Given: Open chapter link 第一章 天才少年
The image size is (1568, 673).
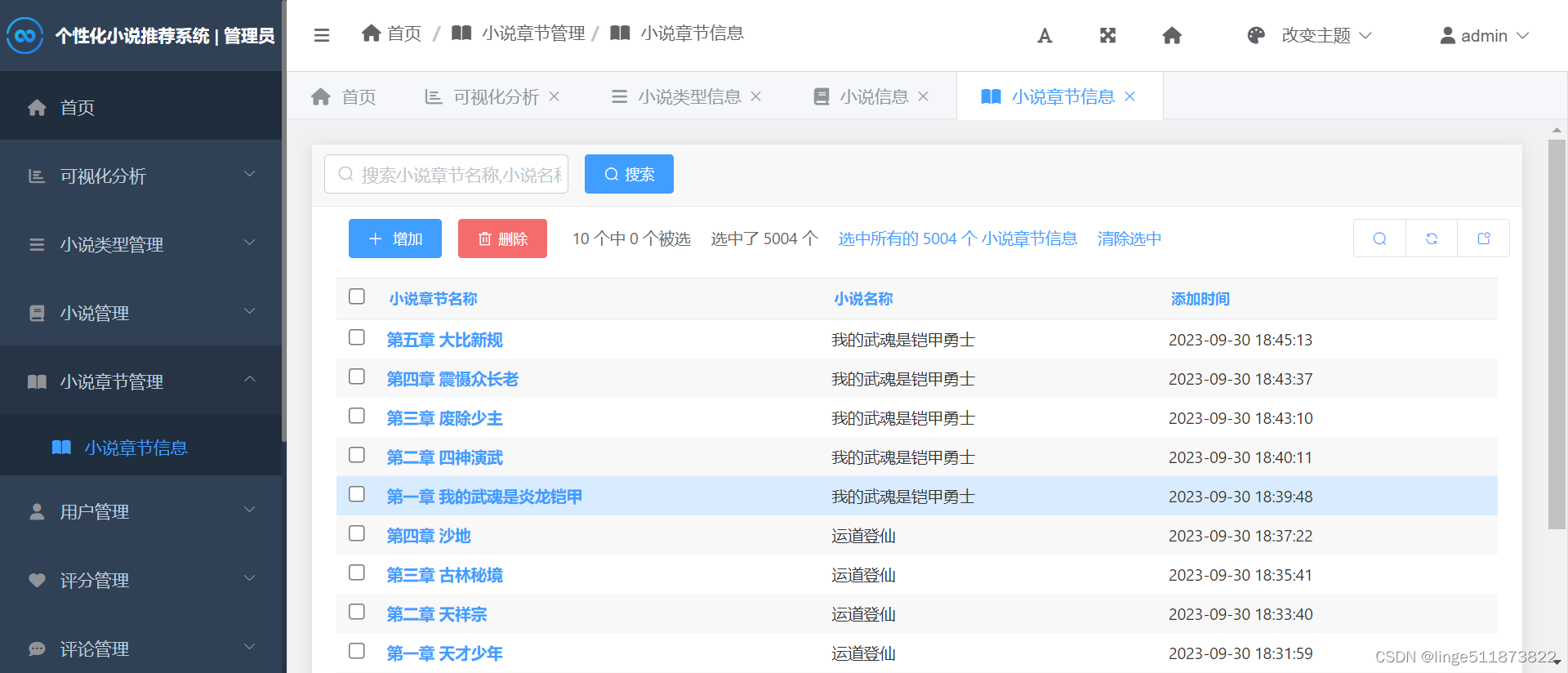Looking at the screenshot, I should tap(444, 653).
